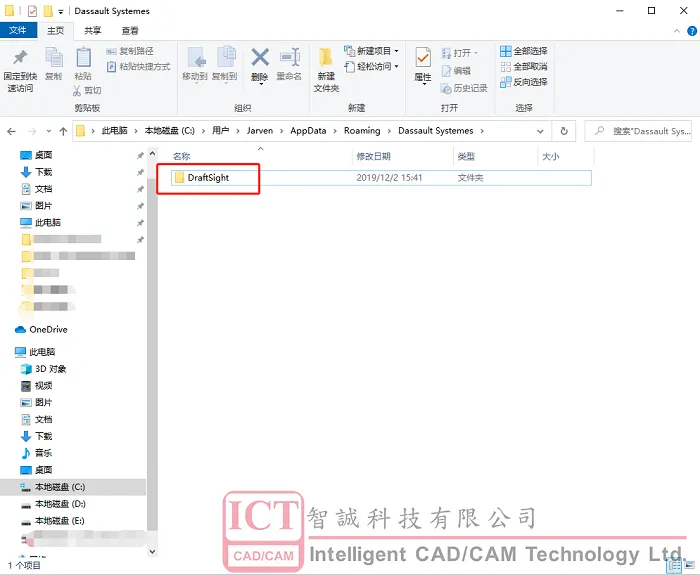Click the Up one level arrow

pyautogui.click(x=63, y=131)
